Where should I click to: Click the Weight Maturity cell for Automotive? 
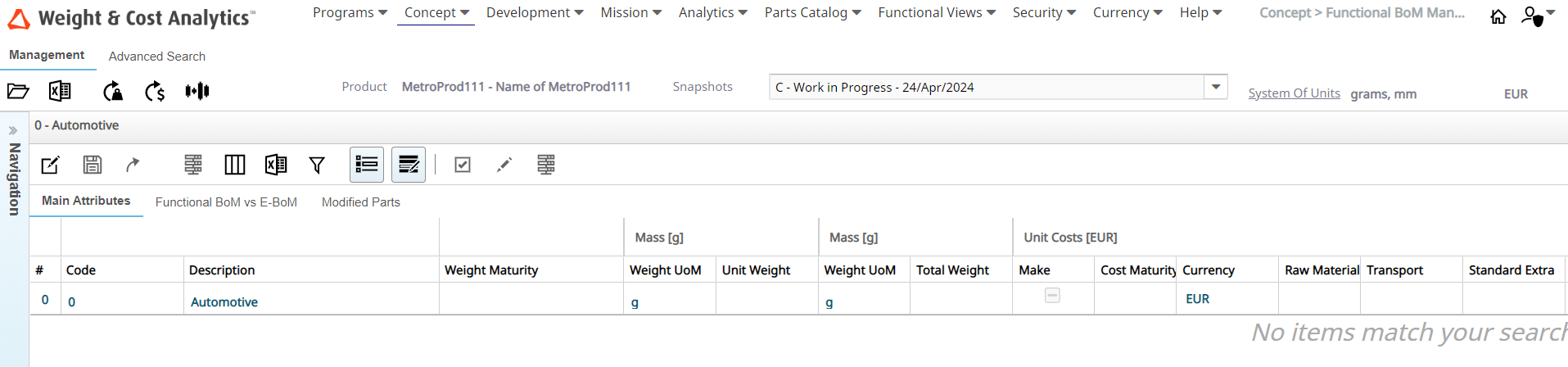(531, 300)
